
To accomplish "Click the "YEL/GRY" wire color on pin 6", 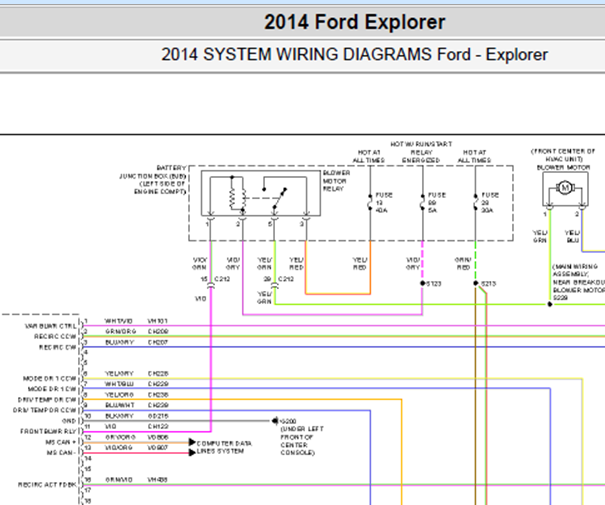I will point(119,373).
